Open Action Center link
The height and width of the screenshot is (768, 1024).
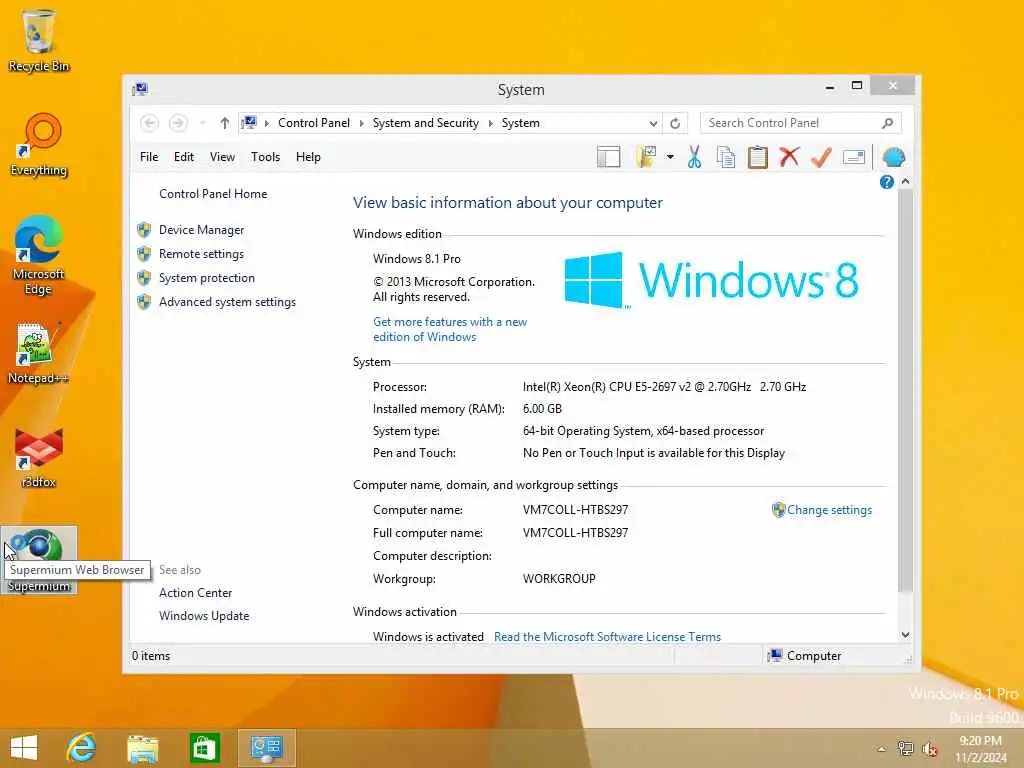pos(195,593)
